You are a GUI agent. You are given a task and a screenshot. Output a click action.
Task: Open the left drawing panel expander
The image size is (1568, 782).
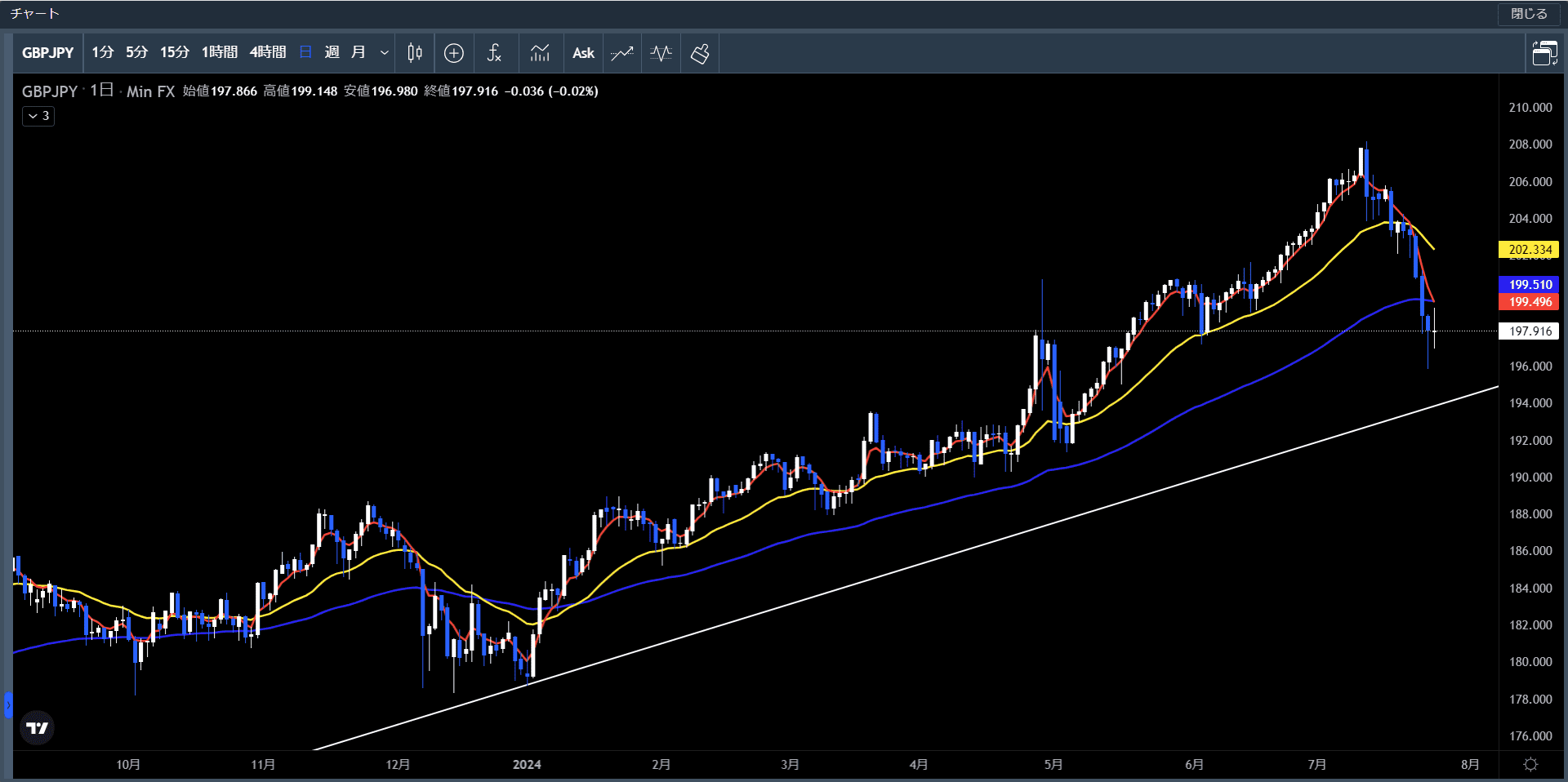[8, 704]
